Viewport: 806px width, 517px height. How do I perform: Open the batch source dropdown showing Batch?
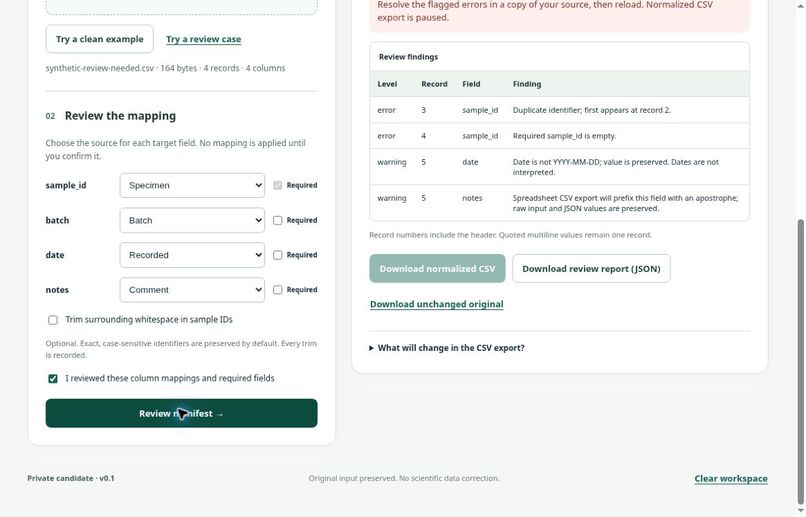point(192,220)
